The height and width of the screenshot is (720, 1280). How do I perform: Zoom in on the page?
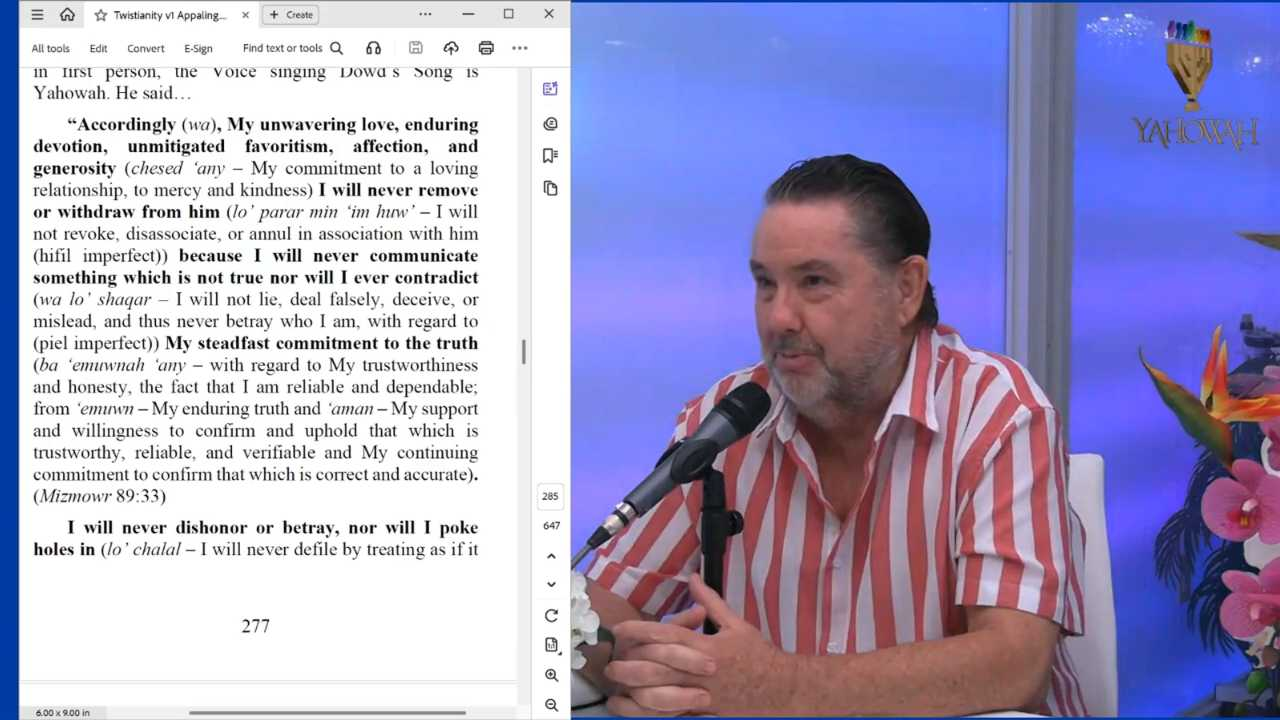pyautogui.click(x=551, y=675)
